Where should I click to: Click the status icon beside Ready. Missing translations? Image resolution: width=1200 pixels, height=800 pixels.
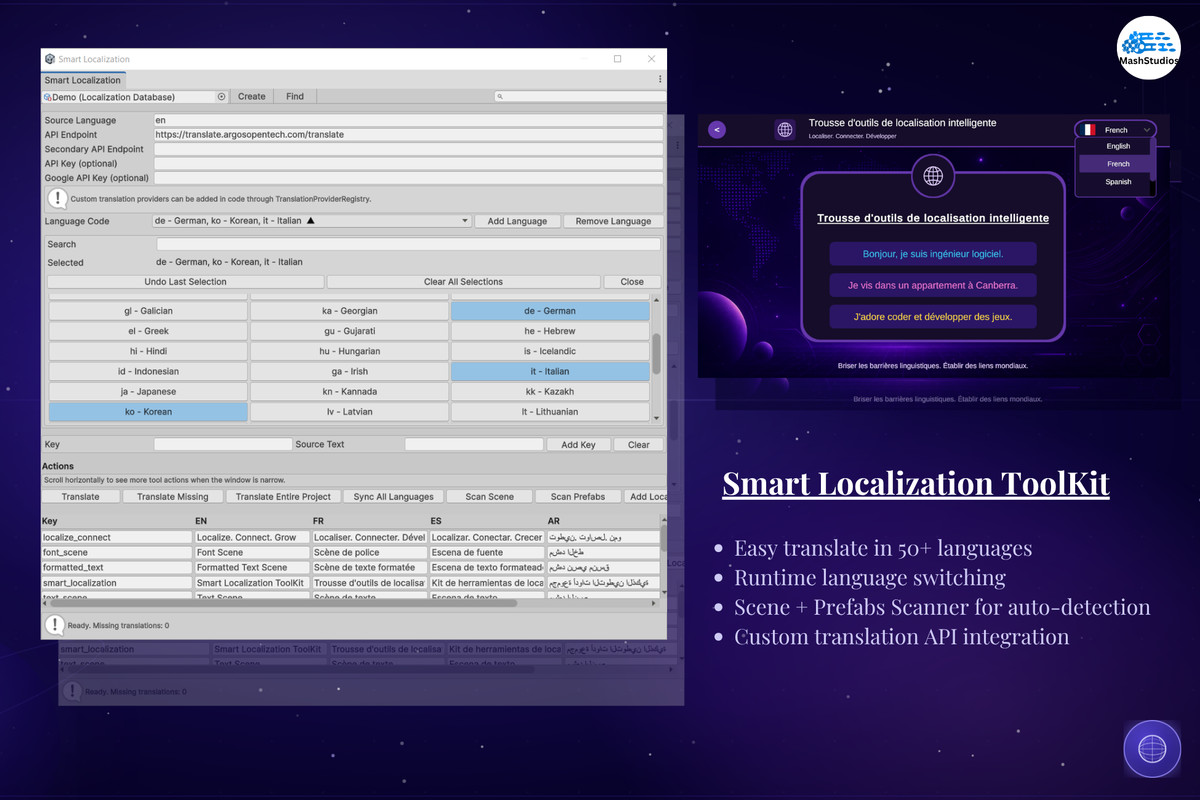click(x=55, y=625)
